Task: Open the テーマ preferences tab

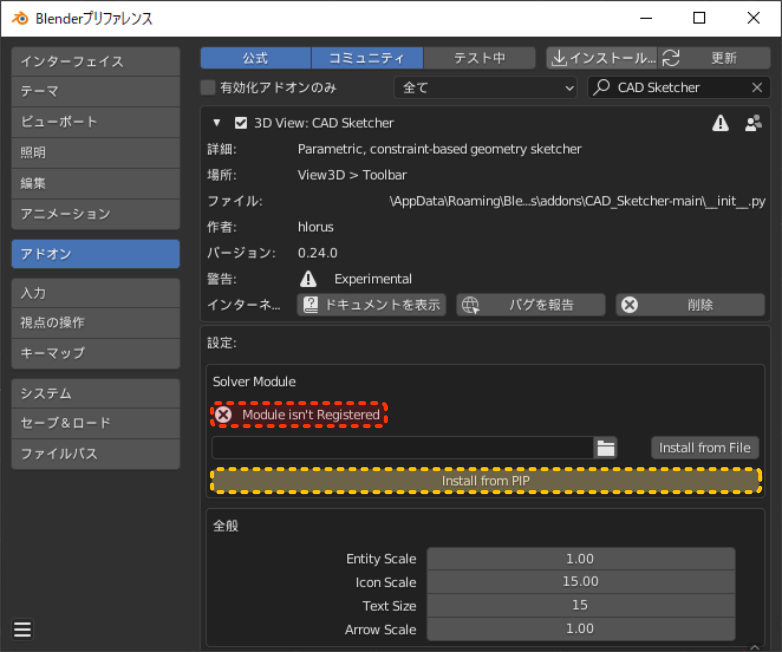Action: pos(95,91)
